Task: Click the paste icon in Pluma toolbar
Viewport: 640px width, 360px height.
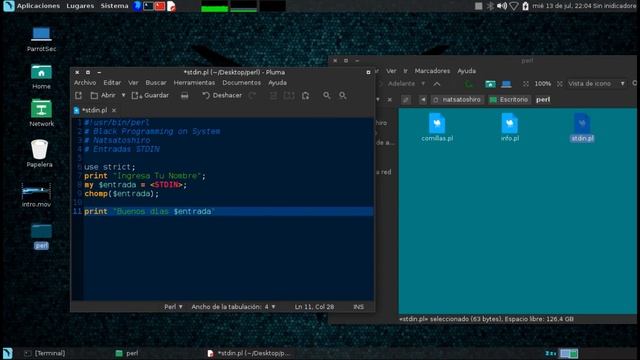Action: pos(305,96)
